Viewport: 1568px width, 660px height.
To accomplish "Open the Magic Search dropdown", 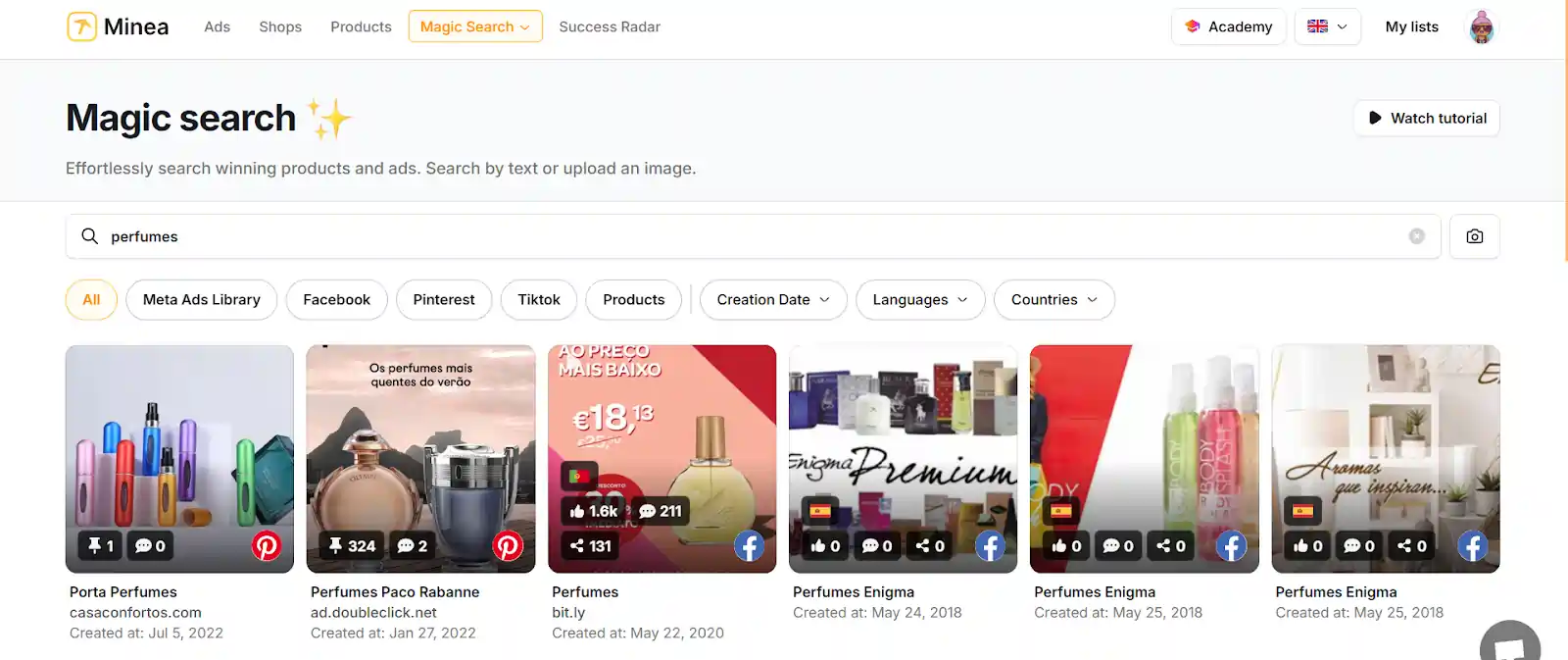I will click(x=475, y=26).
